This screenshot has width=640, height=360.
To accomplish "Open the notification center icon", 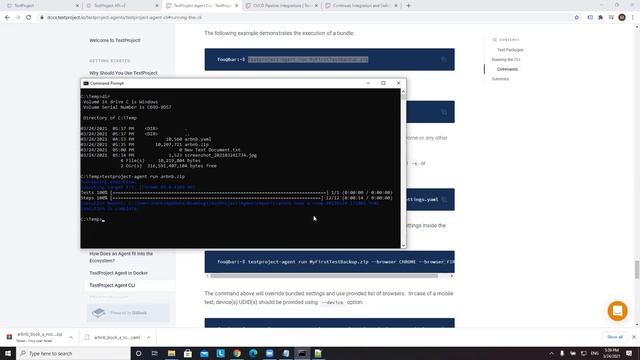I will point(629,353).
